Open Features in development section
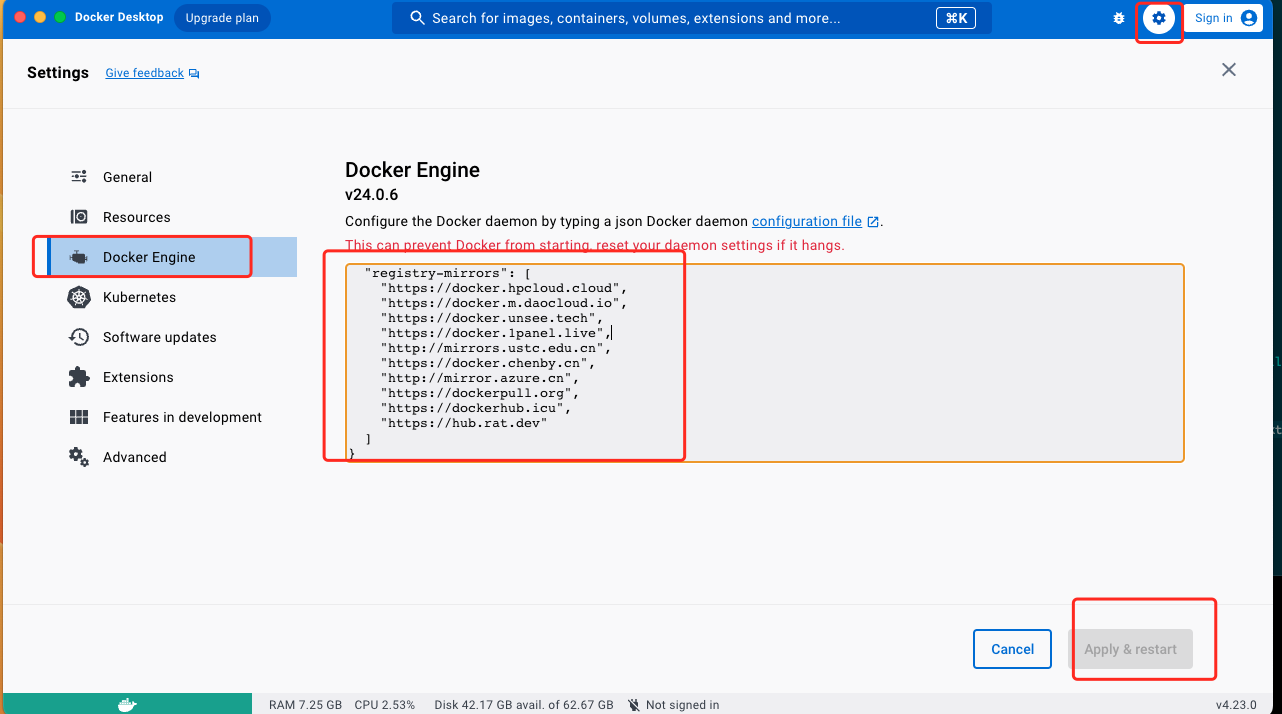Screen dimensions: 1282x714 [182, 417]
